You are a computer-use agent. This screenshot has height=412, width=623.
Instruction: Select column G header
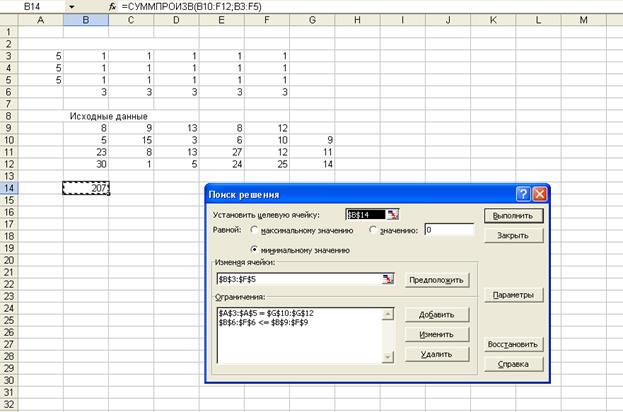coord(312,20)
